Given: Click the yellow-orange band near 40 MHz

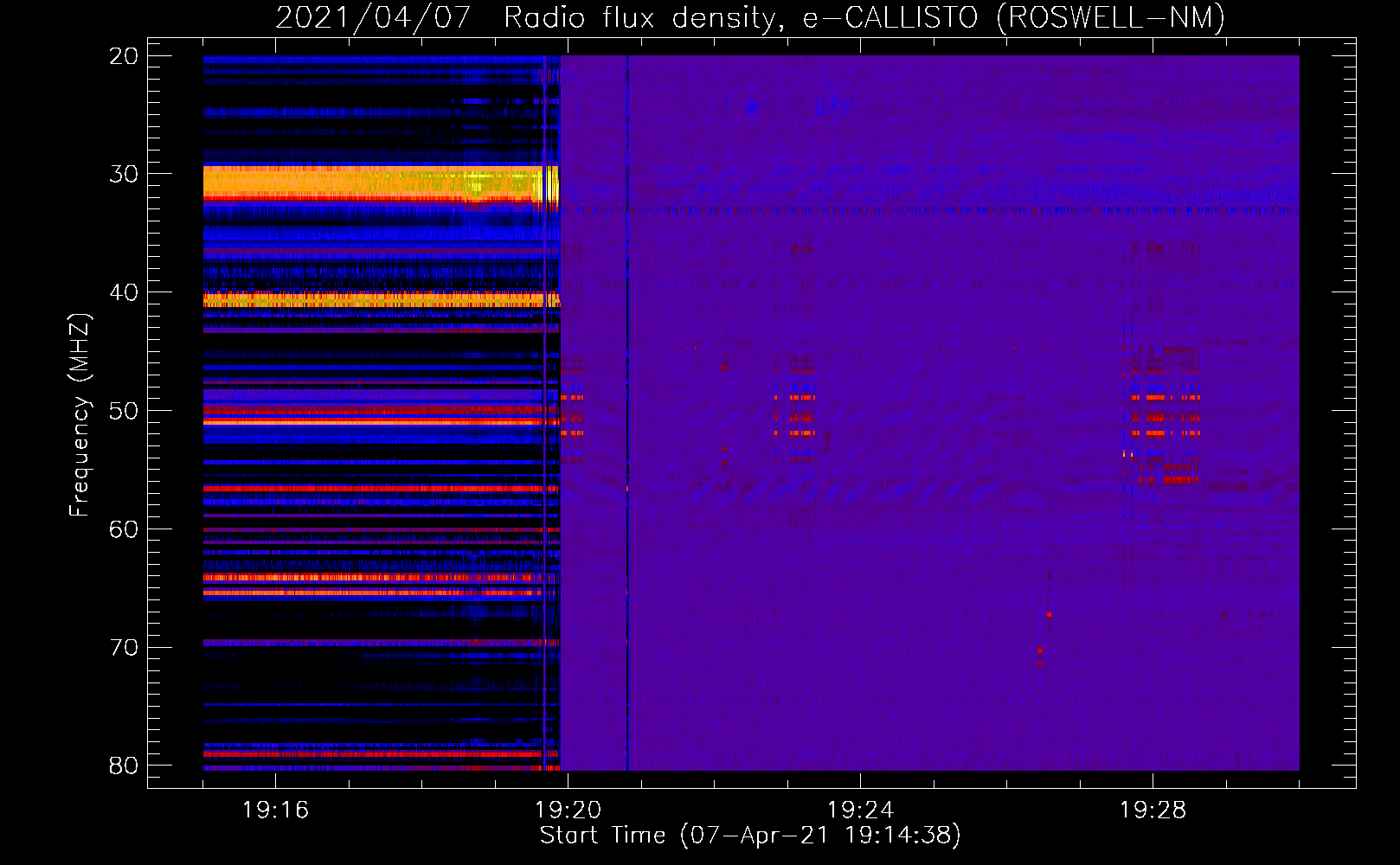Looking at the screenshot, I should pyautogui.click(x=381, y=300).
